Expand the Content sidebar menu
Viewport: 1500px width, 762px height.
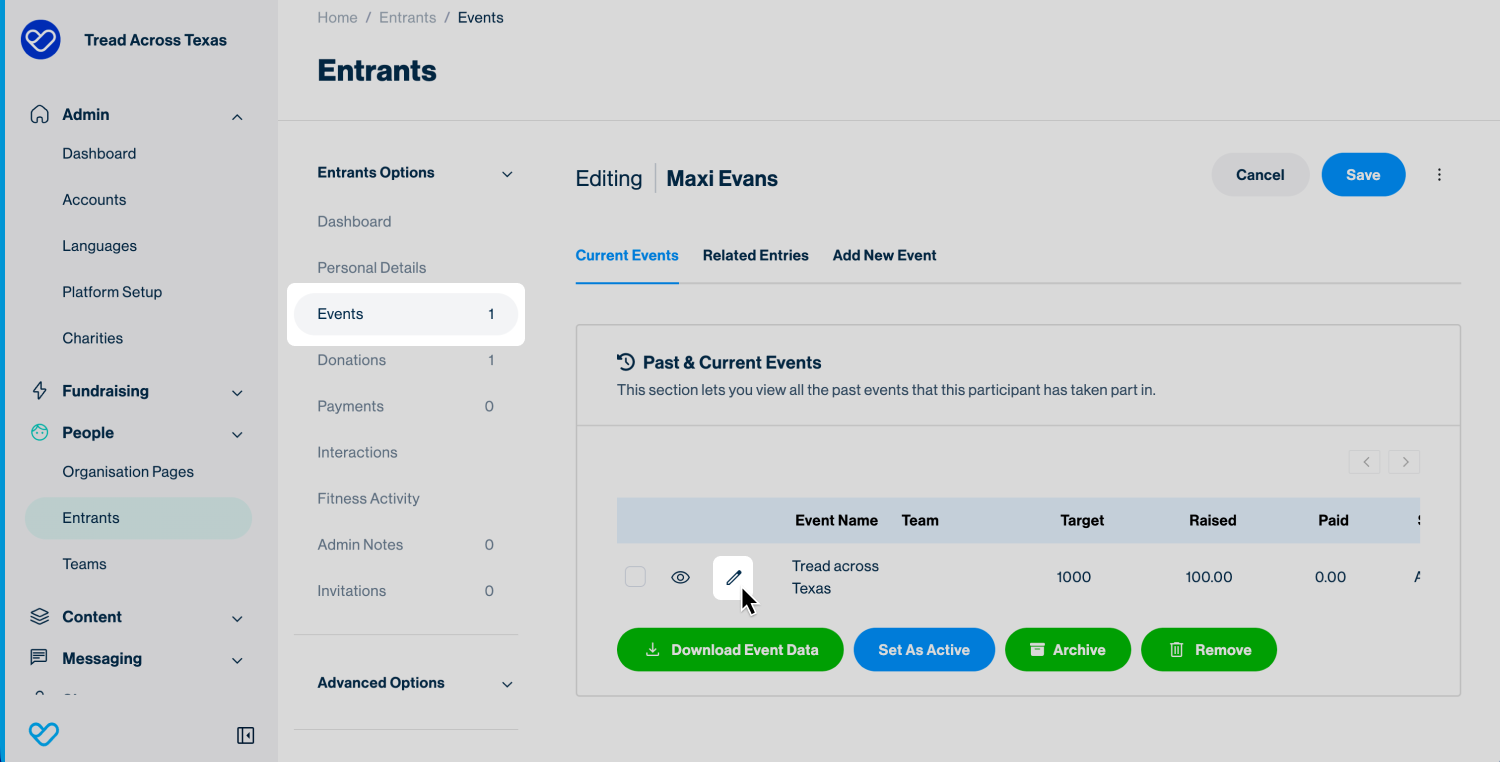tap(237, 618)
